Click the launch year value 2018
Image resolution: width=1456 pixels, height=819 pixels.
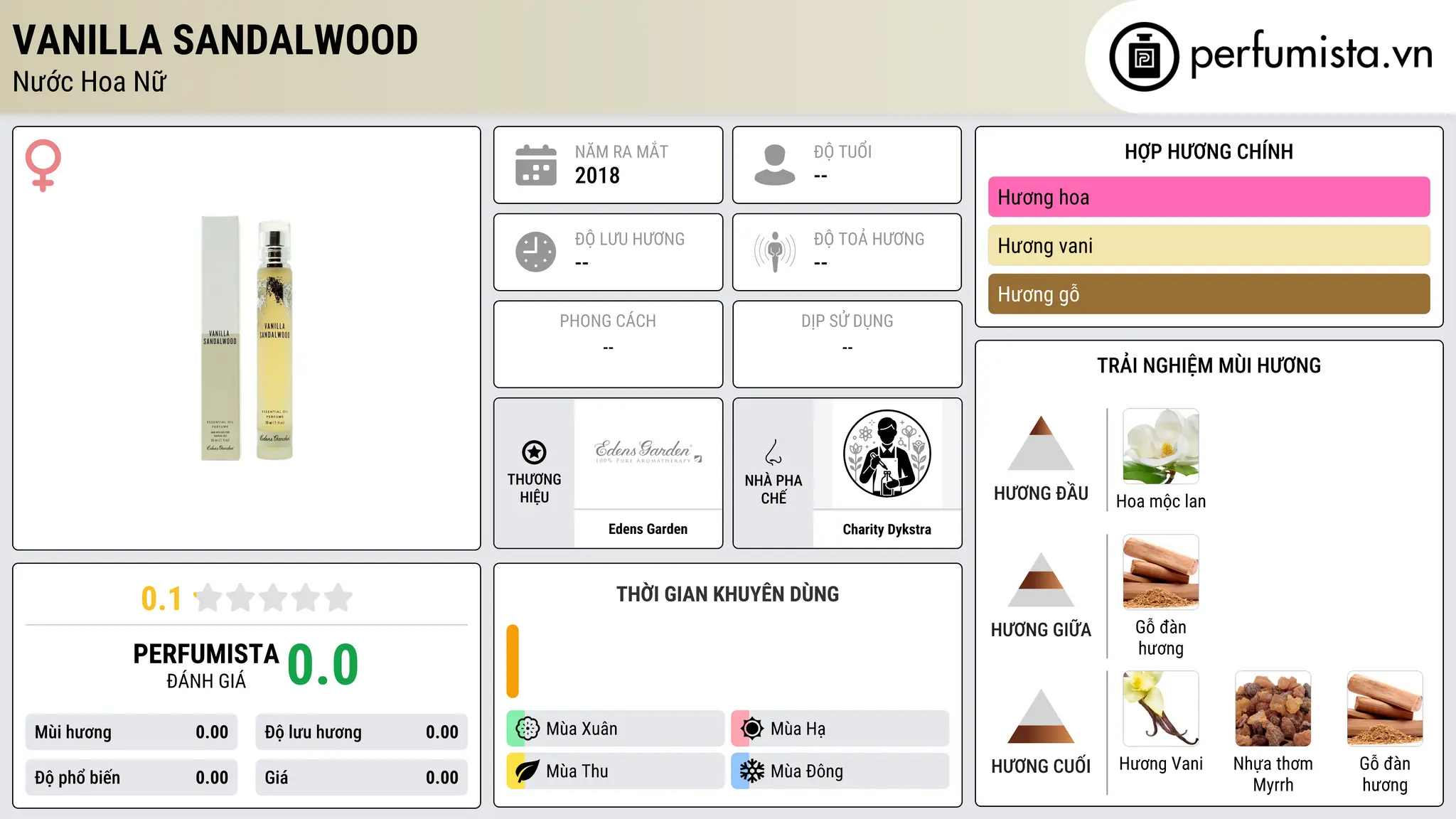[597, 176]
